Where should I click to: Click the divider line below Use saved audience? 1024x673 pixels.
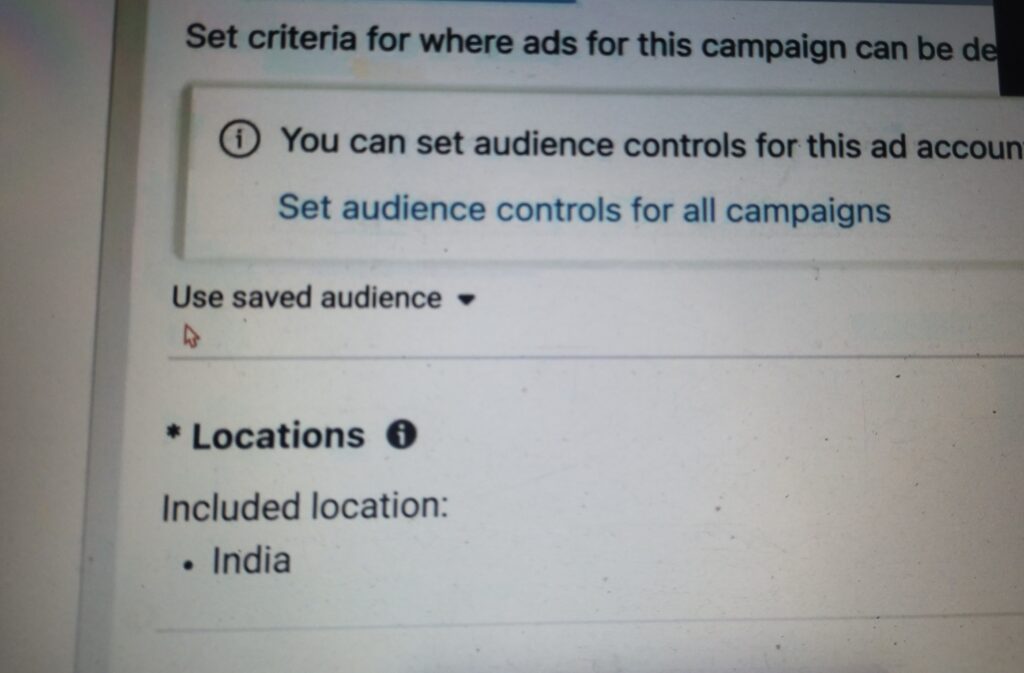600,355
